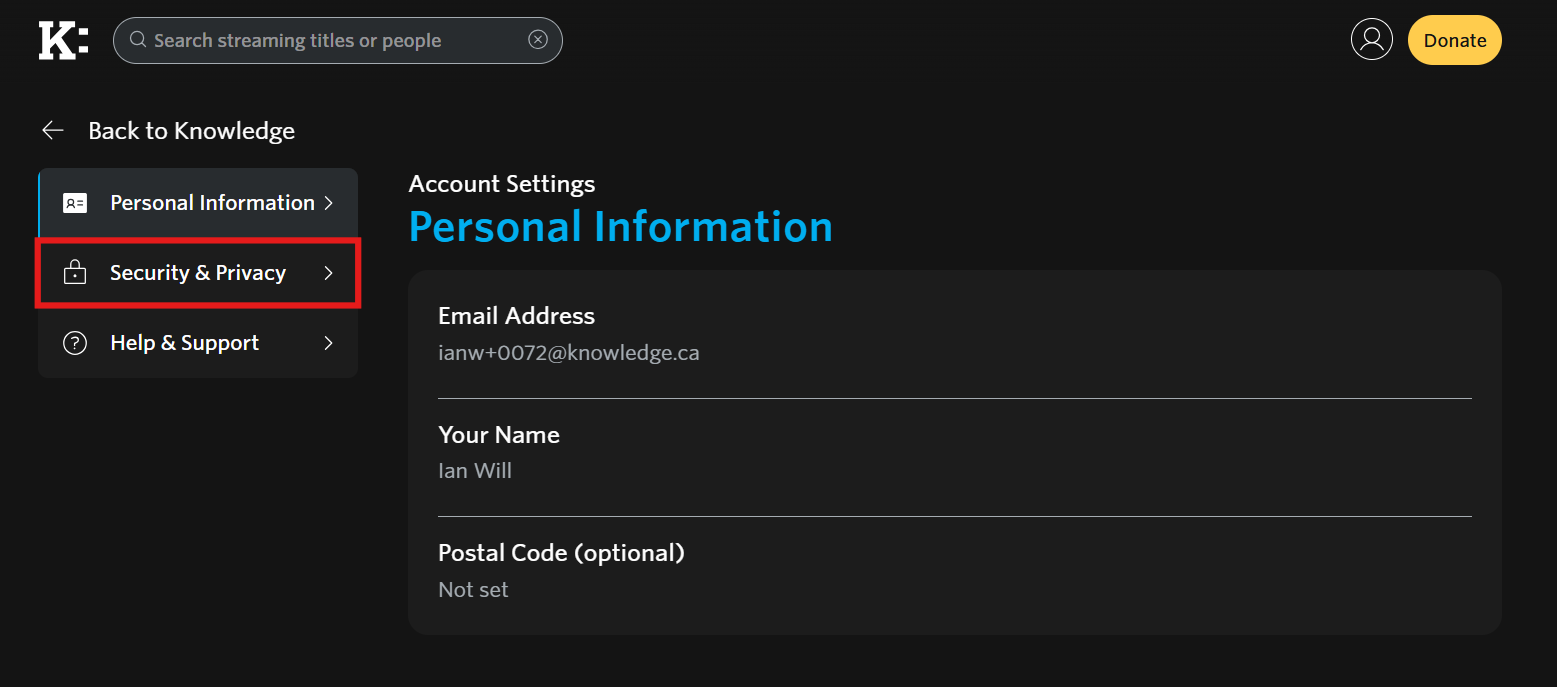Viewport: 1557px width, 687px height.
Task: Select the Your Name row
Action: tap(954, 452)
